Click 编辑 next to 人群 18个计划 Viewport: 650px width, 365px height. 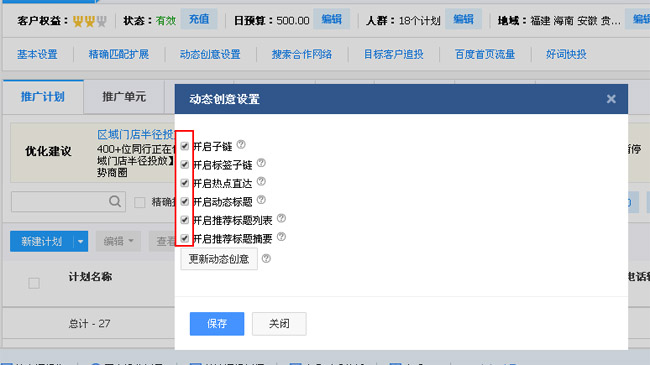coord(463,19)
